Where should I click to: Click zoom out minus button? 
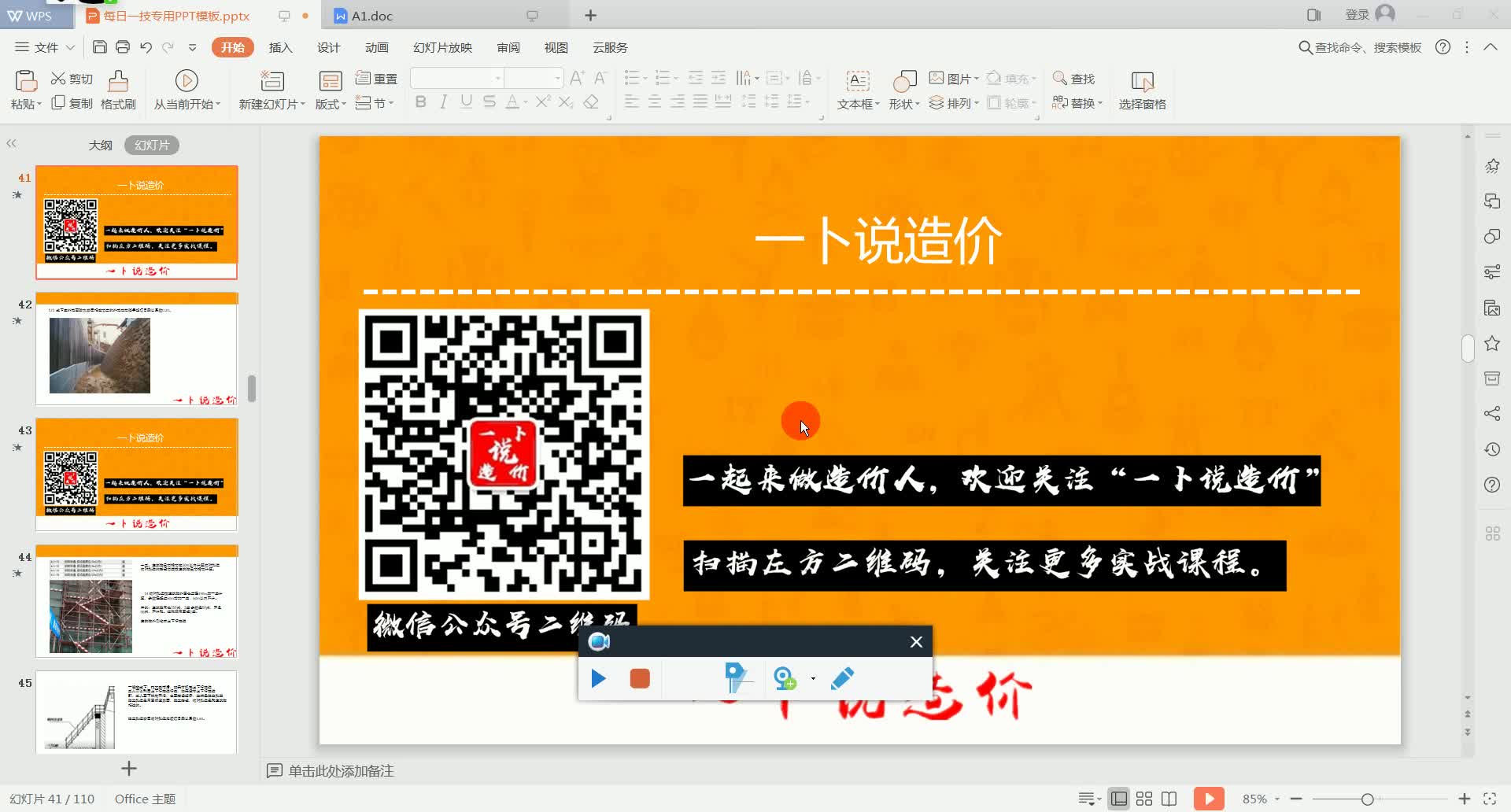coord(1296,799)
